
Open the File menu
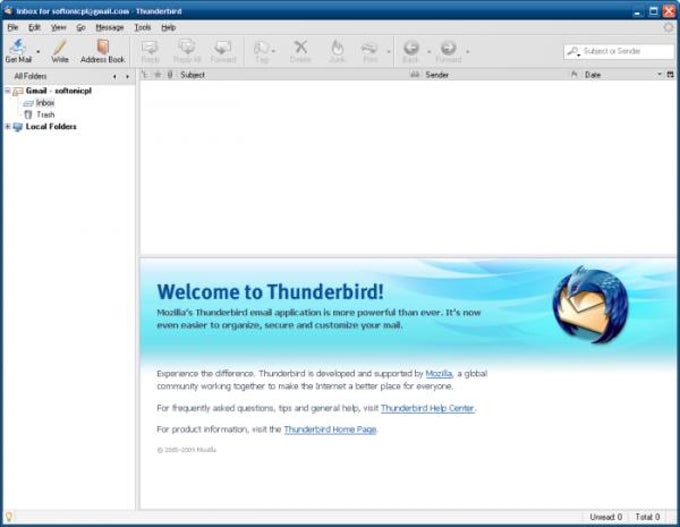(13, 27)
